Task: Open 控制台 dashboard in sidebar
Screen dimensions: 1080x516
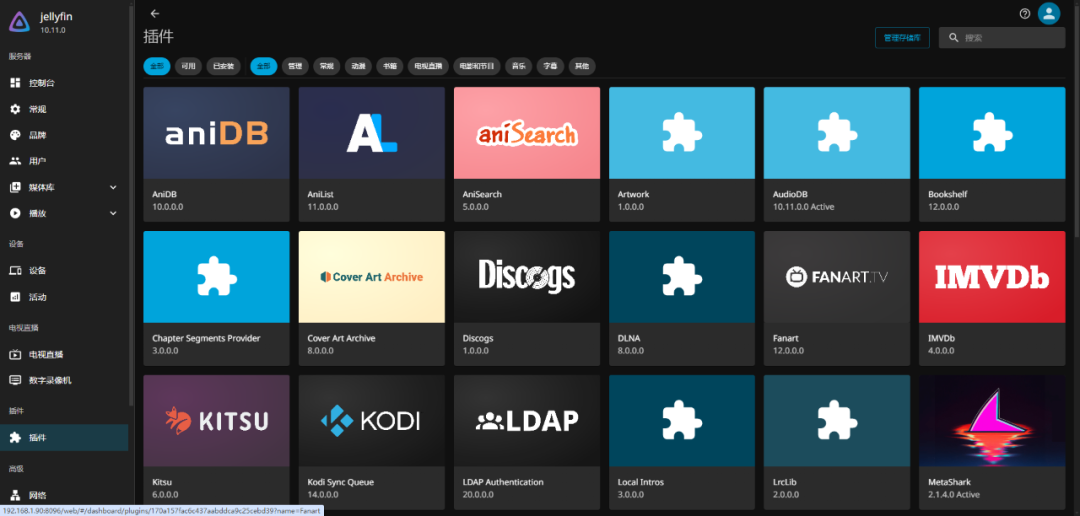Action: tap(64, 83)
